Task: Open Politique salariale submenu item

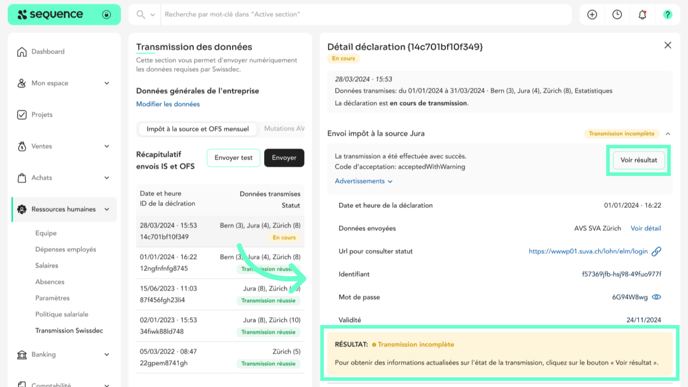Action: (61, 315)
